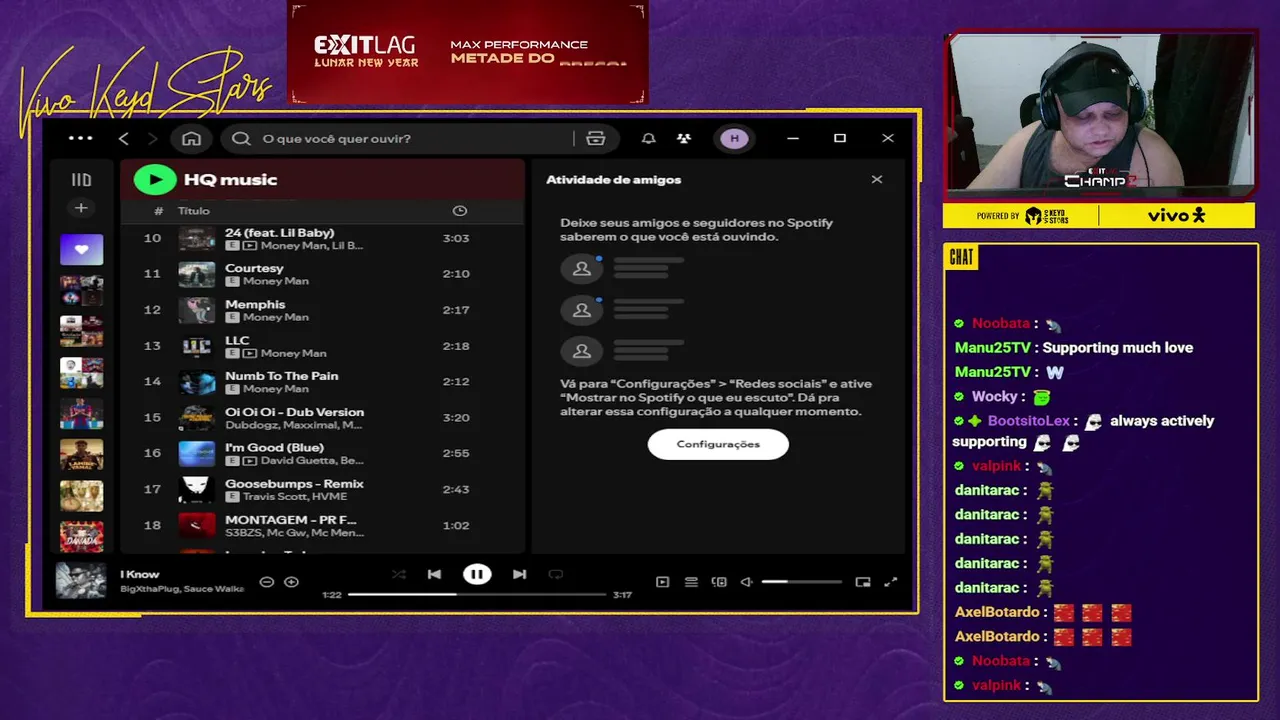The width and height of the screenshot is (1280, 720).
Task: Click the album art of Goosebumps - Remix
Action: click(x=197, y=489)
